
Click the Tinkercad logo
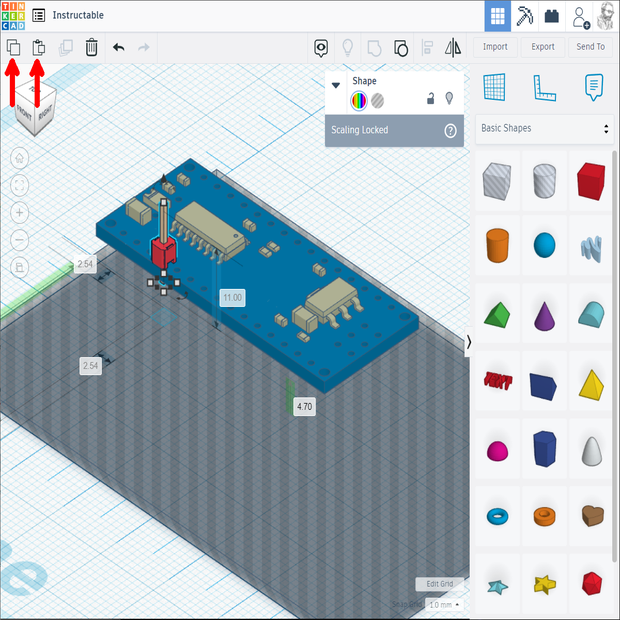pos(13,15)
